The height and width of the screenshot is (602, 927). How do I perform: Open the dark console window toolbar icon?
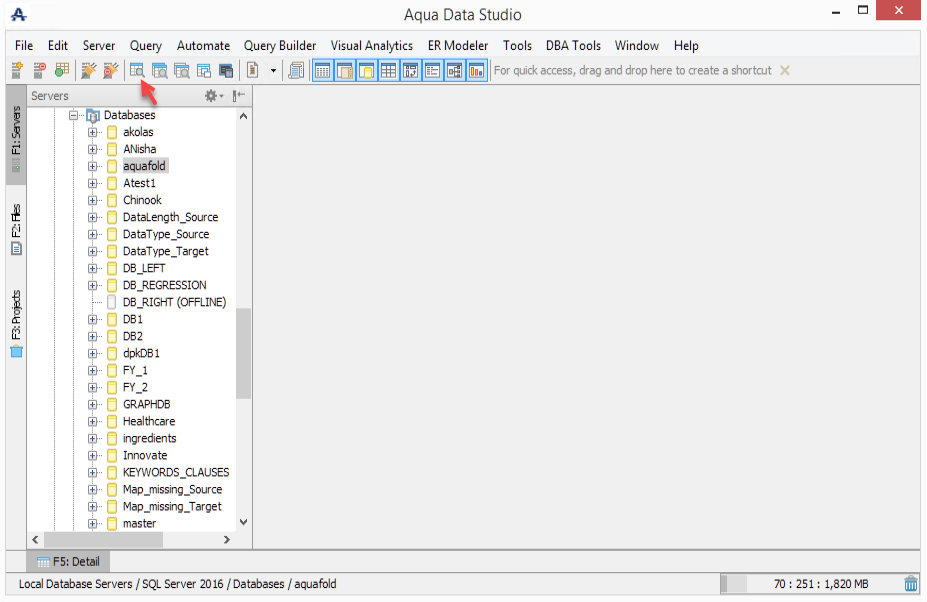point(226,70)
